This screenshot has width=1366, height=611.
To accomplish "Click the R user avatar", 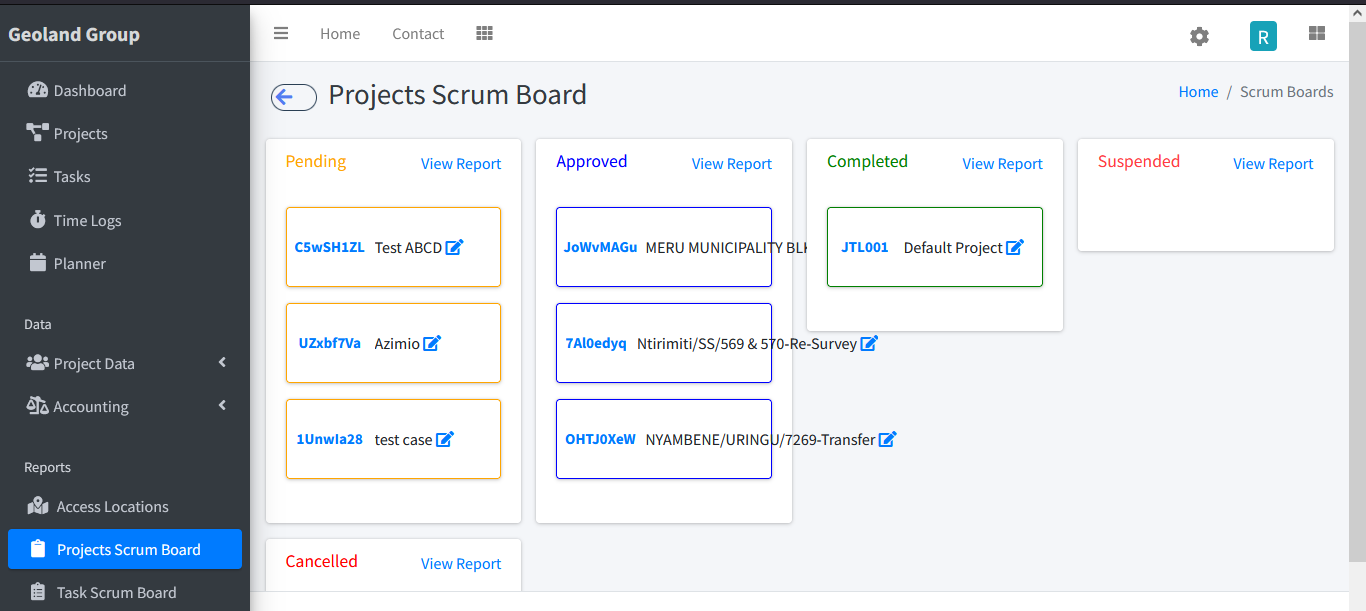I will click(x=1263, y=36).
